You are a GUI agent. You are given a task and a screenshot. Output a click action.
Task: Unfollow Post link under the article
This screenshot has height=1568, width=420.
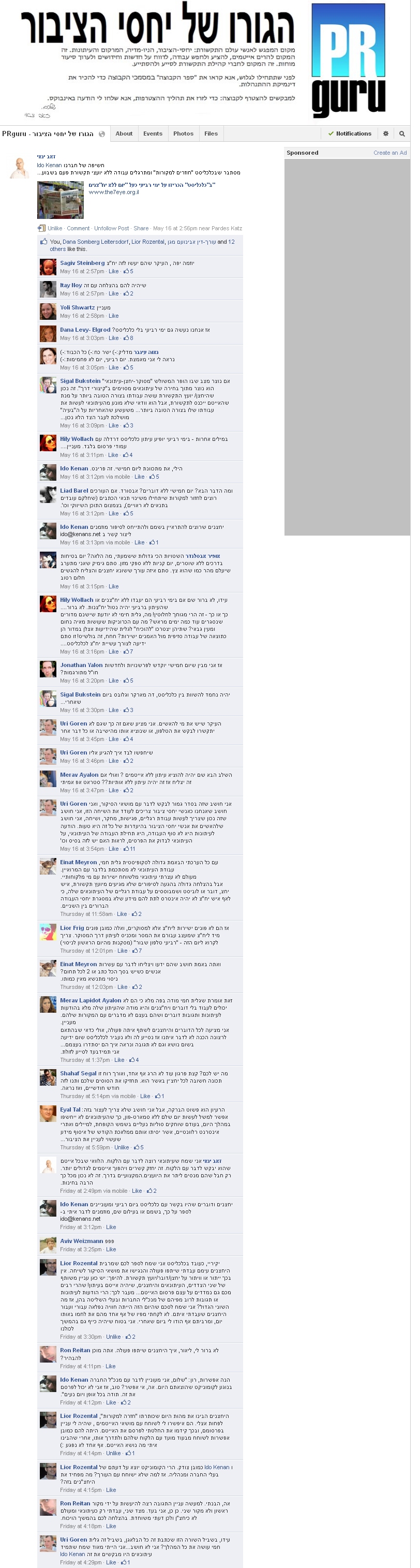click(111, 228)
